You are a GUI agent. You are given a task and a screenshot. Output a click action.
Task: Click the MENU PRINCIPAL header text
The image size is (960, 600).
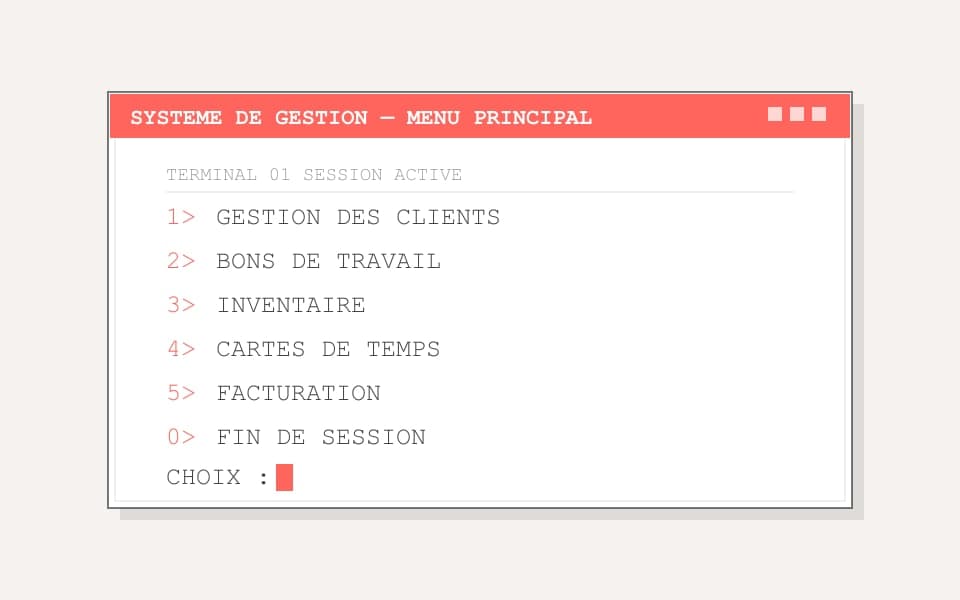tap(499, 118)
